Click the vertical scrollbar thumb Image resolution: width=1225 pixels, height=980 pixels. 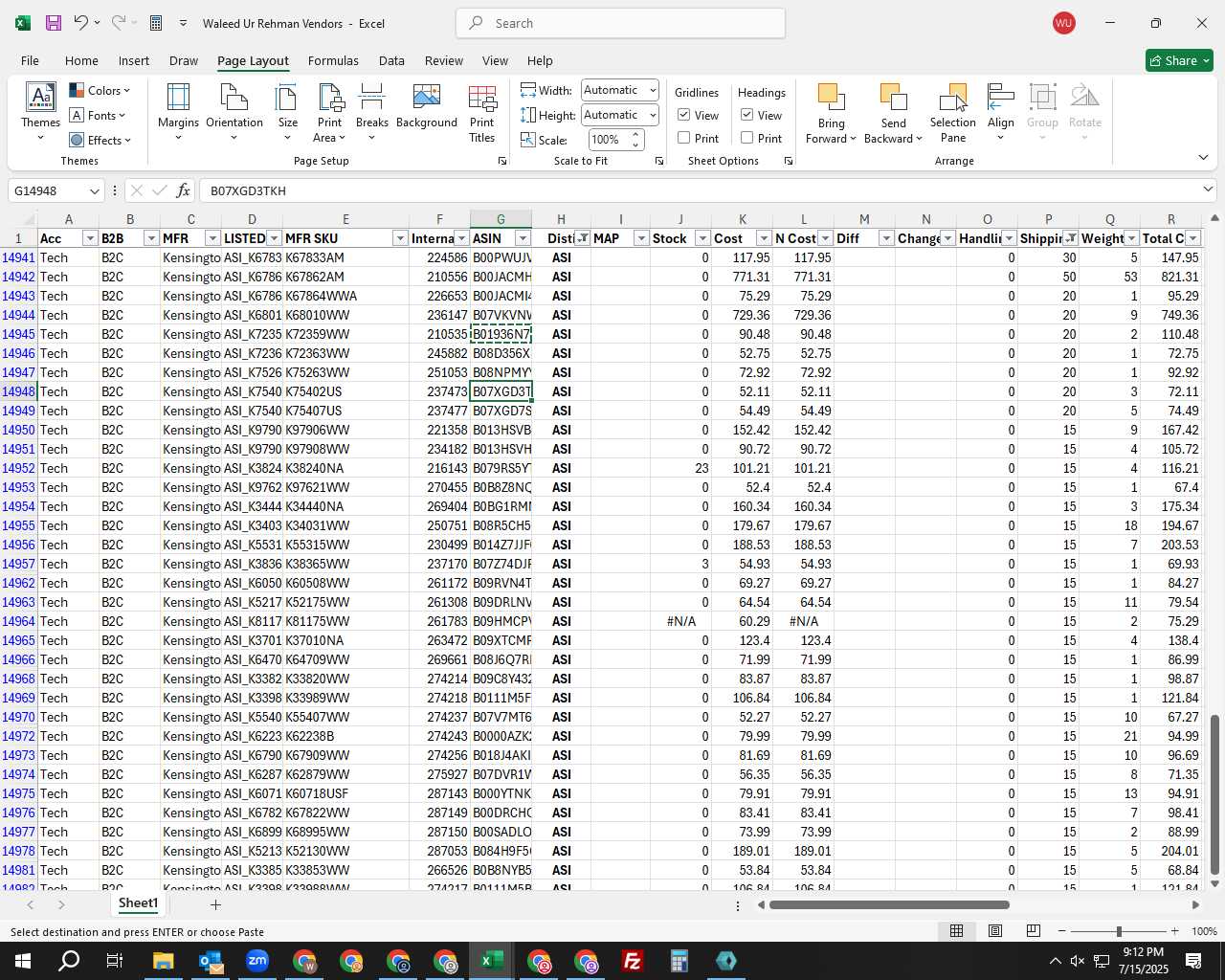[1214, 793]
